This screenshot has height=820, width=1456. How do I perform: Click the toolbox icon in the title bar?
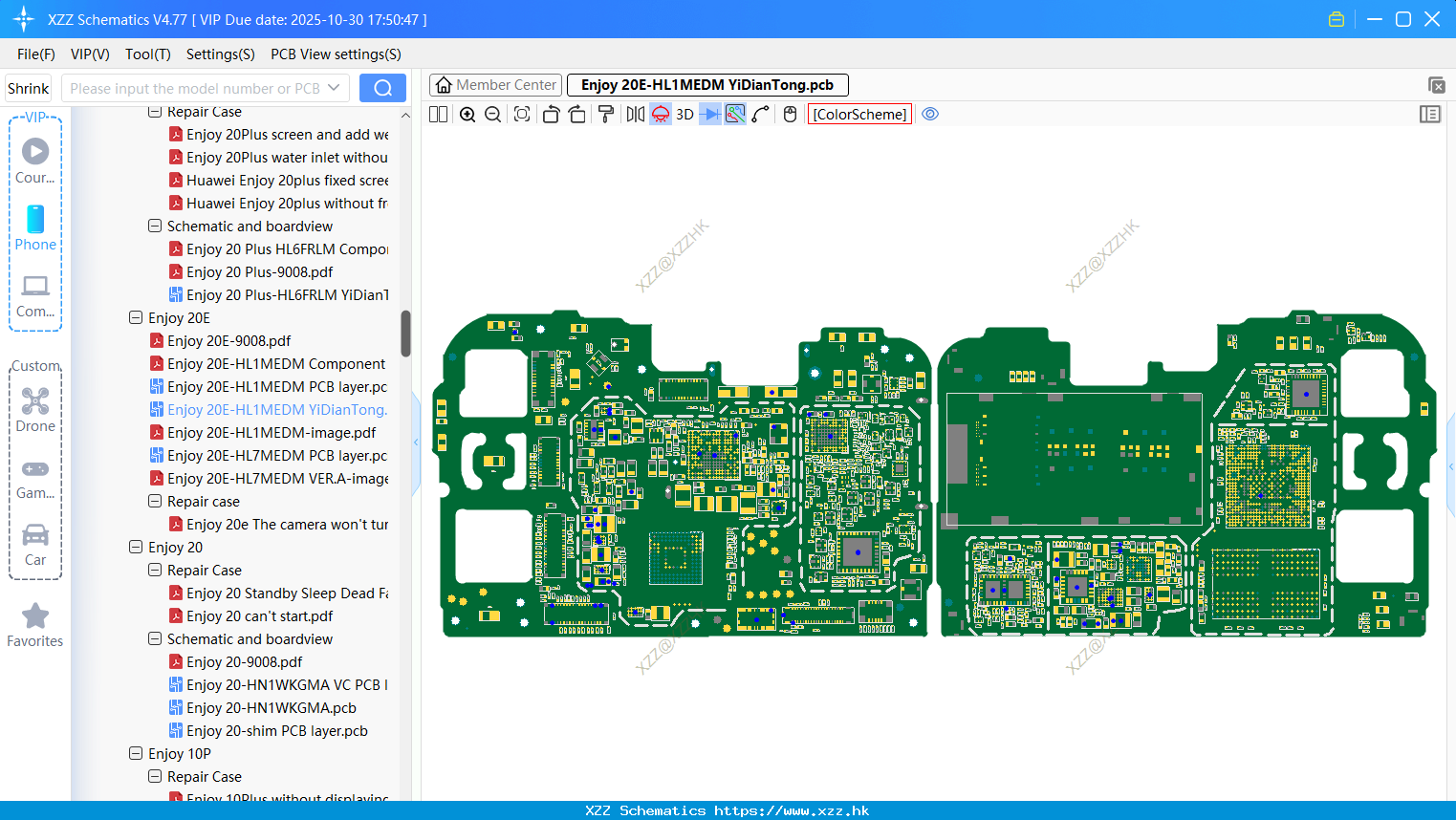pos(1336,19)
